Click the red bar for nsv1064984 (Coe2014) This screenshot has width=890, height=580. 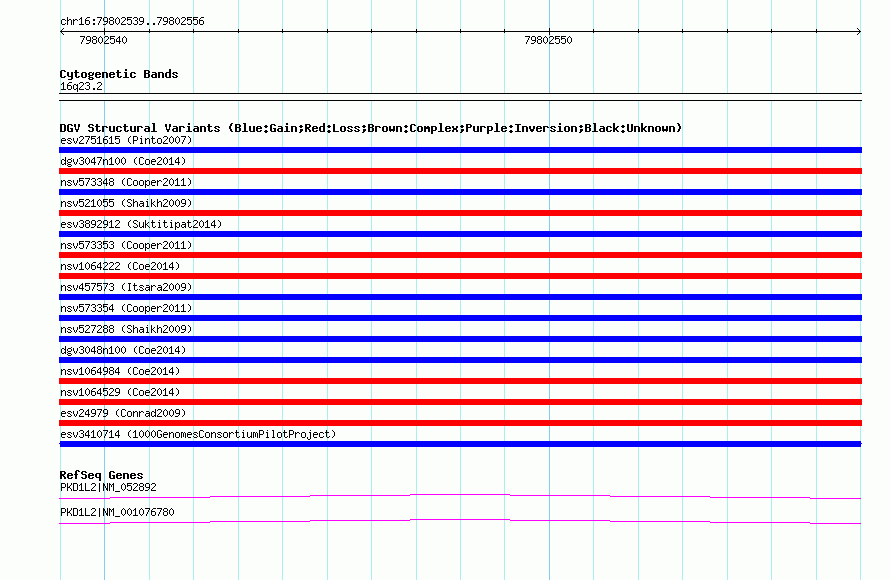point(460,381)
